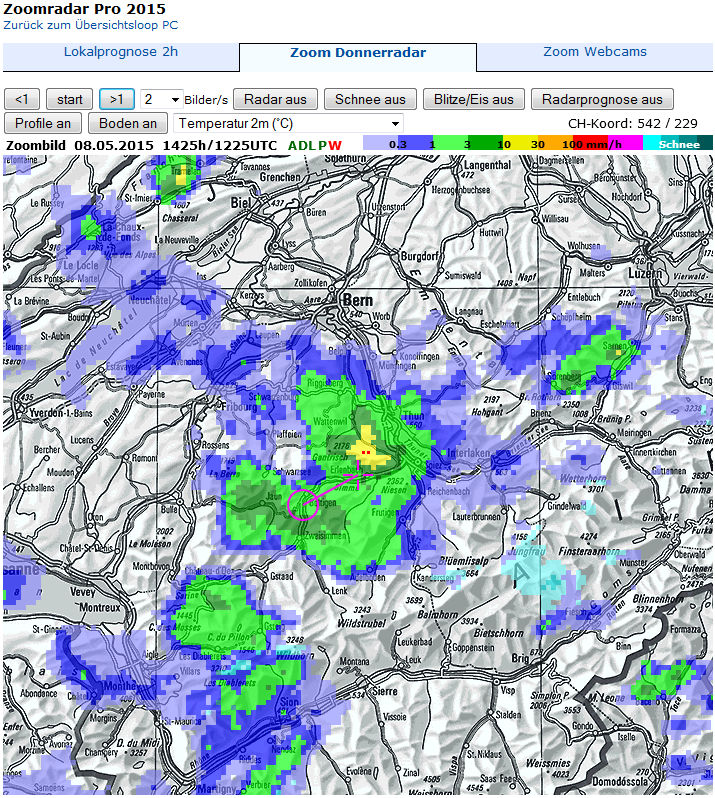Screen dimensions: 715x798
Task: Step forward one frame with >1 button
Action: click(x=116, y=99)
